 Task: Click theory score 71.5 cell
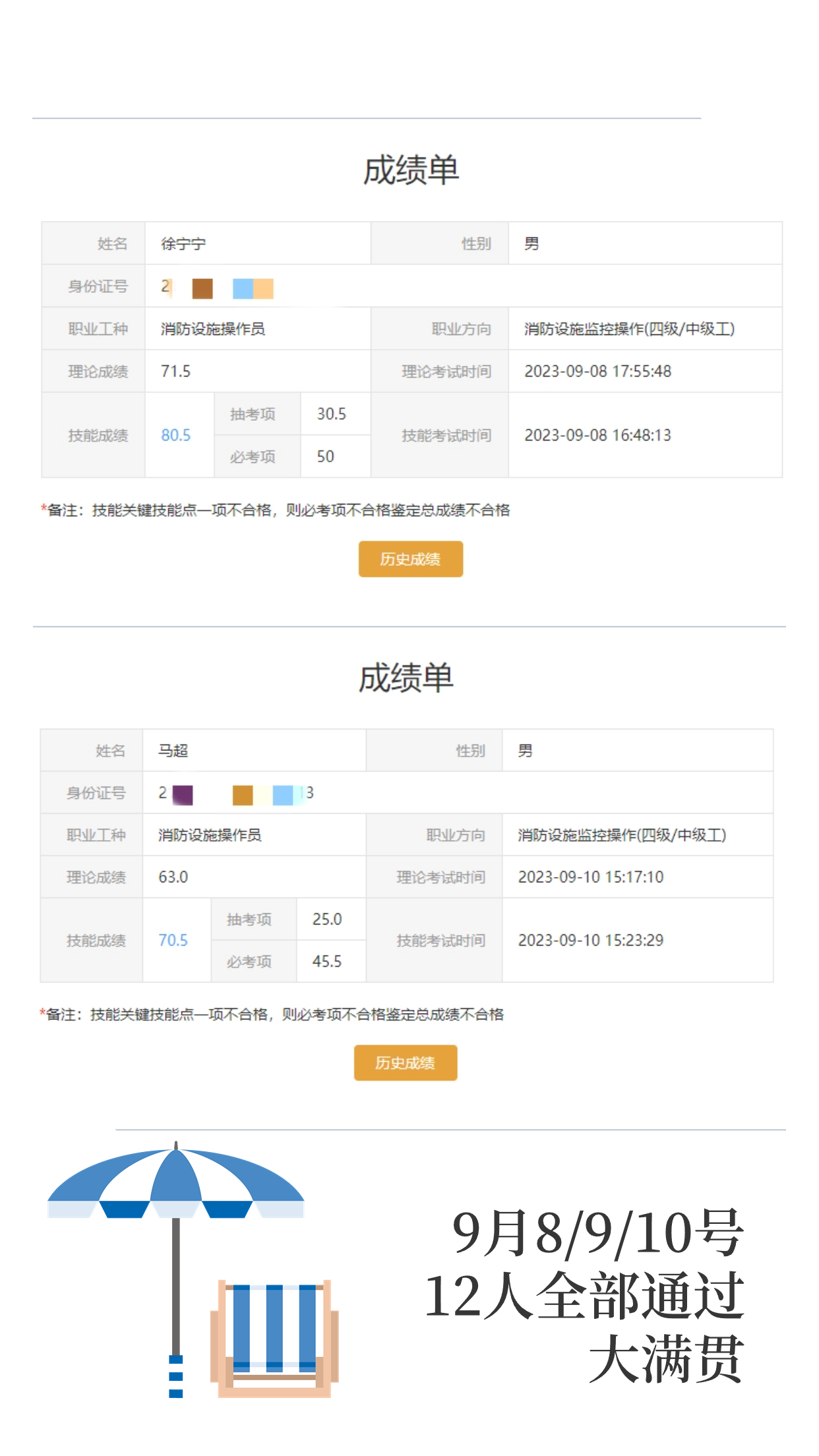258,371
